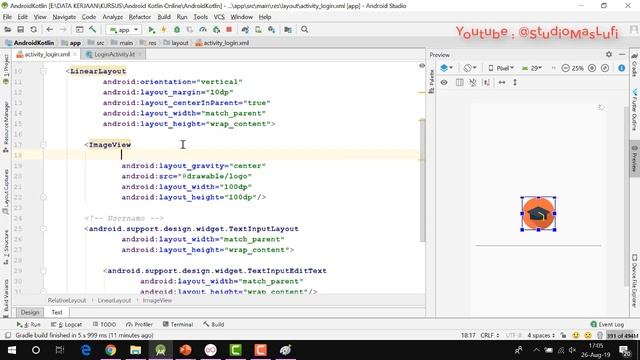
Task: Open the VCS menu
Action: pyautogui.click(x=219, y=17)
